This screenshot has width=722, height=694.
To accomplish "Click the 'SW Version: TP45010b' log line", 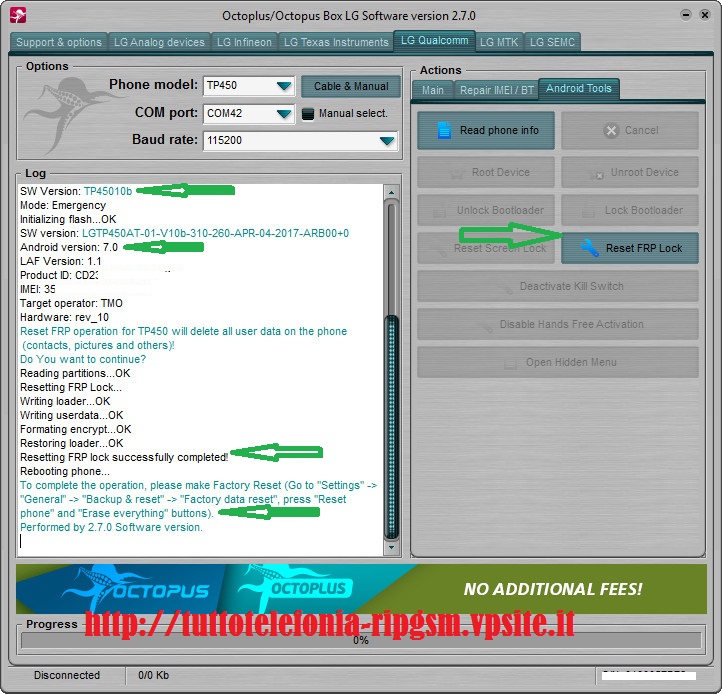I will [x=76, y=191].
